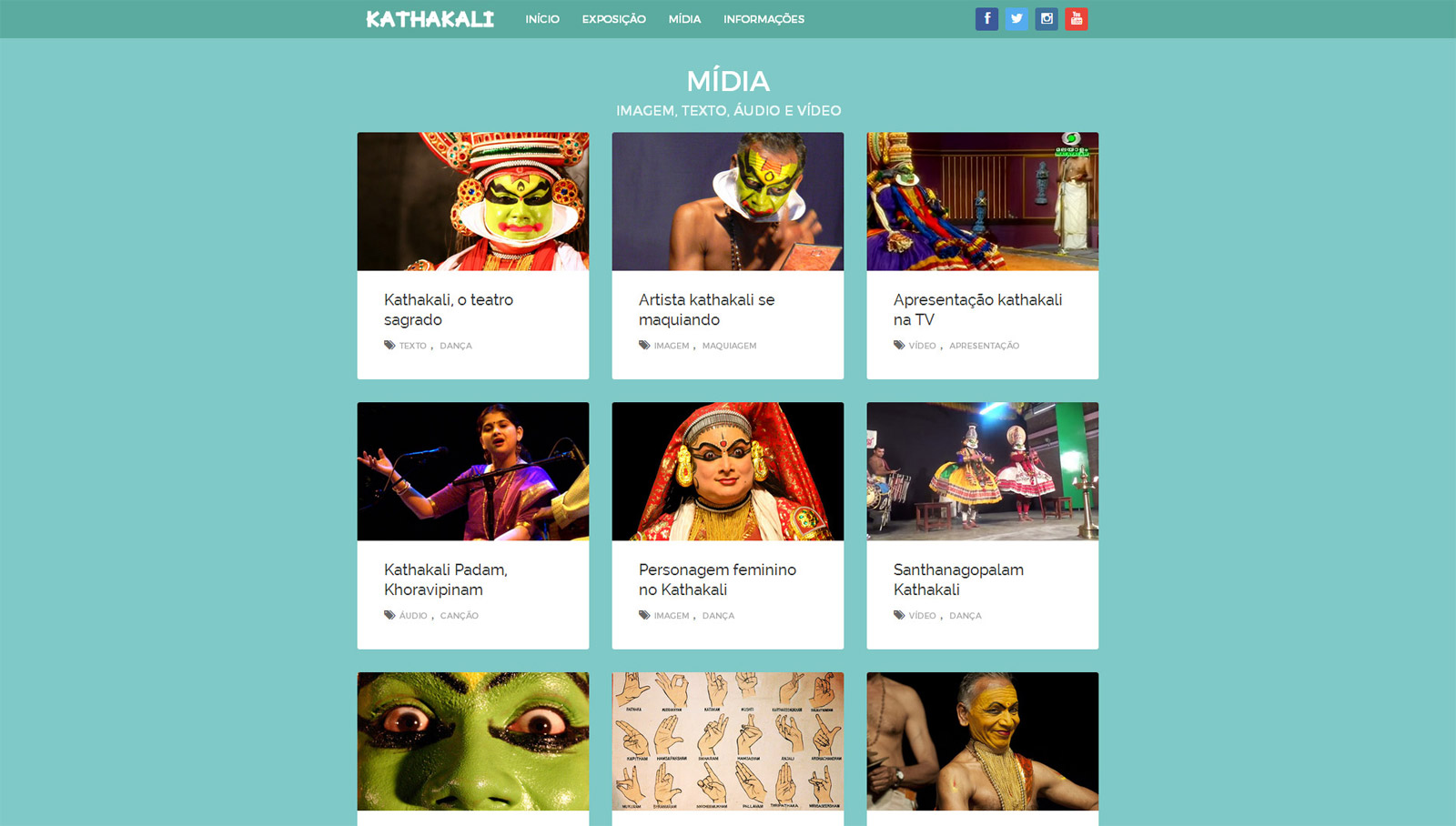Open the Exposição menu item
The width and height of the screenshot is (1456, 826).
[614, 19]
